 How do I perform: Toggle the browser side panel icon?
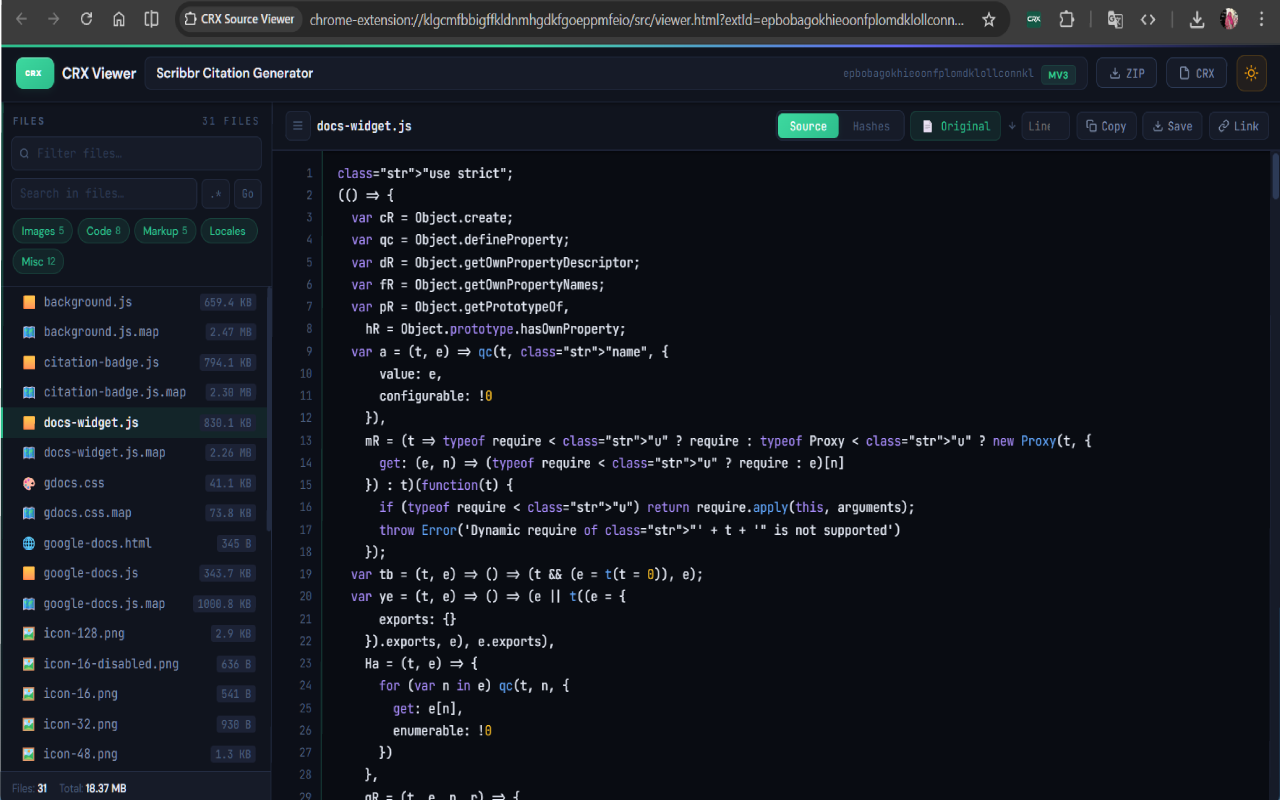151,19
